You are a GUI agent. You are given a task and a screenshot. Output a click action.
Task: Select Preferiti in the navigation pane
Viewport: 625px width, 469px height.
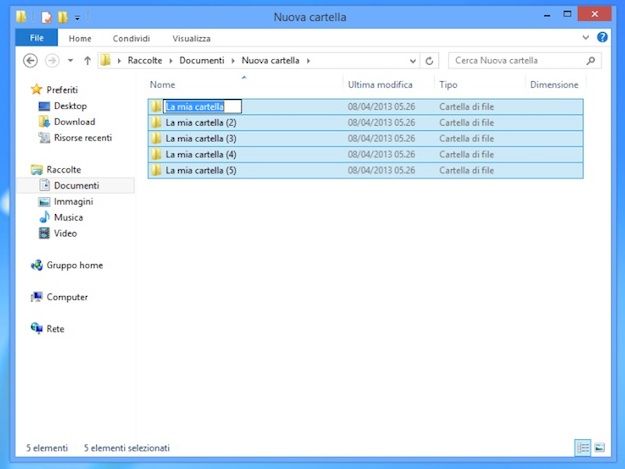[x=62, y=90]
